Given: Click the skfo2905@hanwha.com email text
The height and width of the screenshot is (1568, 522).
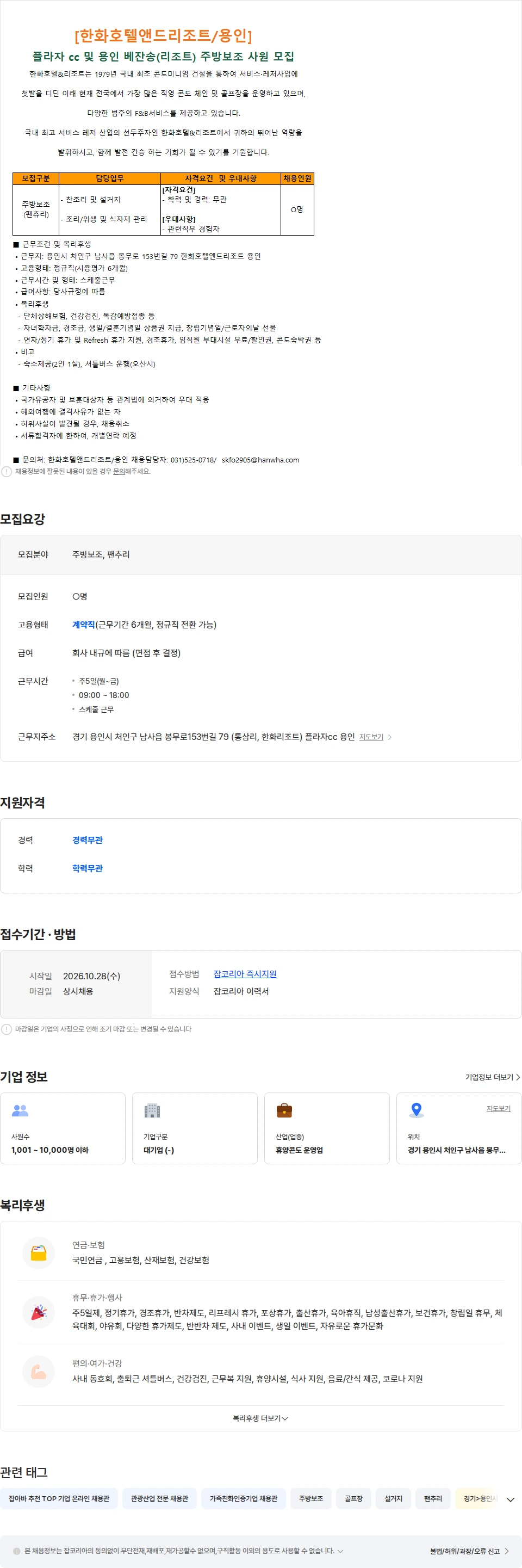Looking at the screenshot, I should tap(260, 460).
